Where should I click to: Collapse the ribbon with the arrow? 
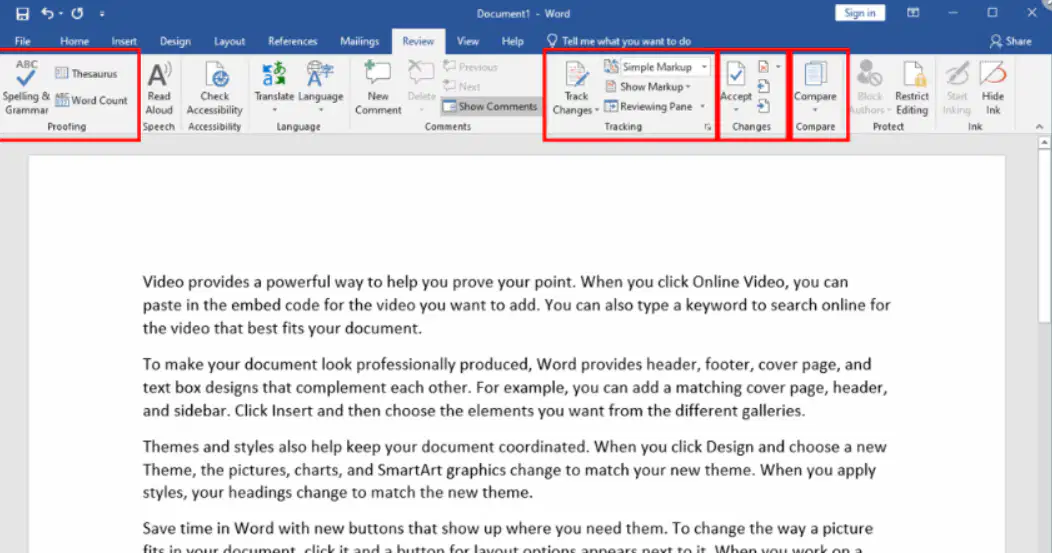(1039, 127)
